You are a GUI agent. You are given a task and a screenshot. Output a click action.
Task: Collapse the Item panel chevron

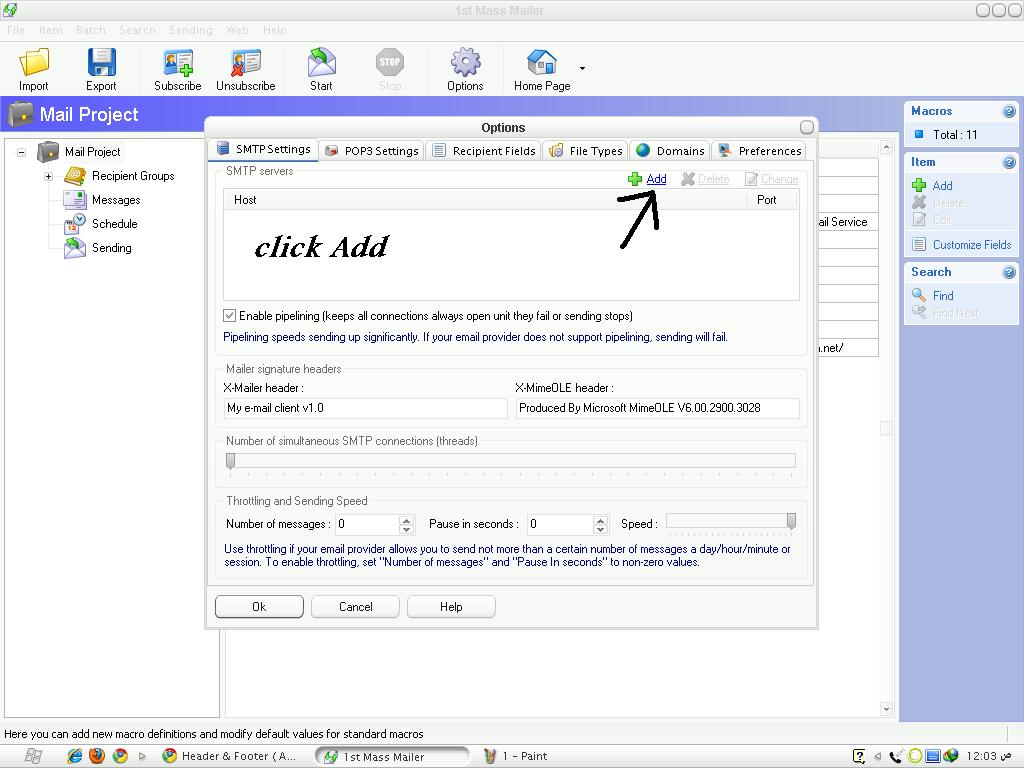1009,163
